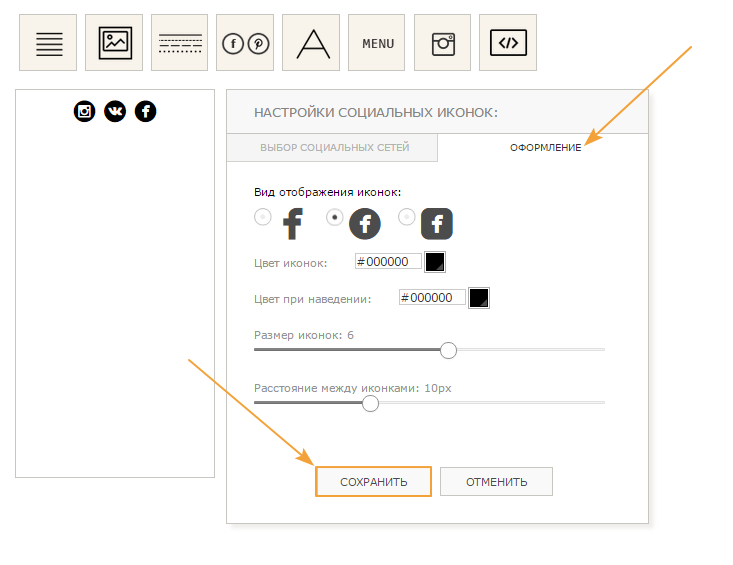This screenshot has width=733, height=565.
Task: Click the Отменить button
Action: (496, 482)
